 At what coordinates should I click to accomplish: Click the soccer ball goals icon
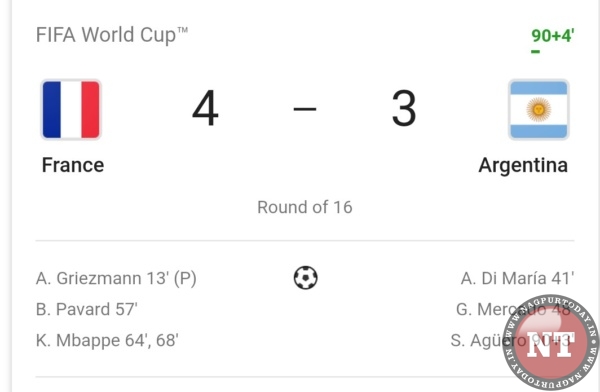tap(305, 278)
